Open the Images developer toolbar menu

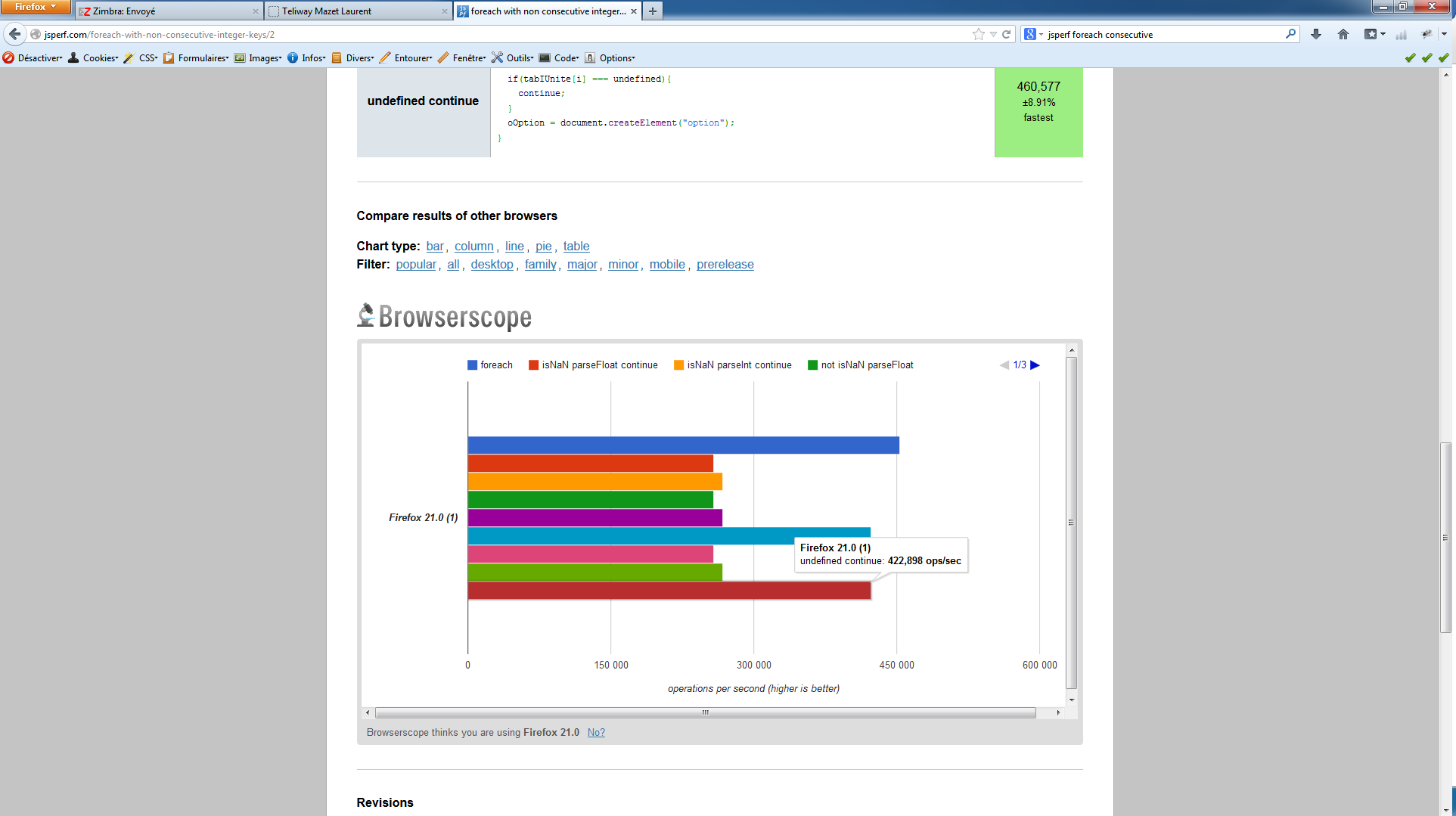pyautogui.click(x=258, y=57)
